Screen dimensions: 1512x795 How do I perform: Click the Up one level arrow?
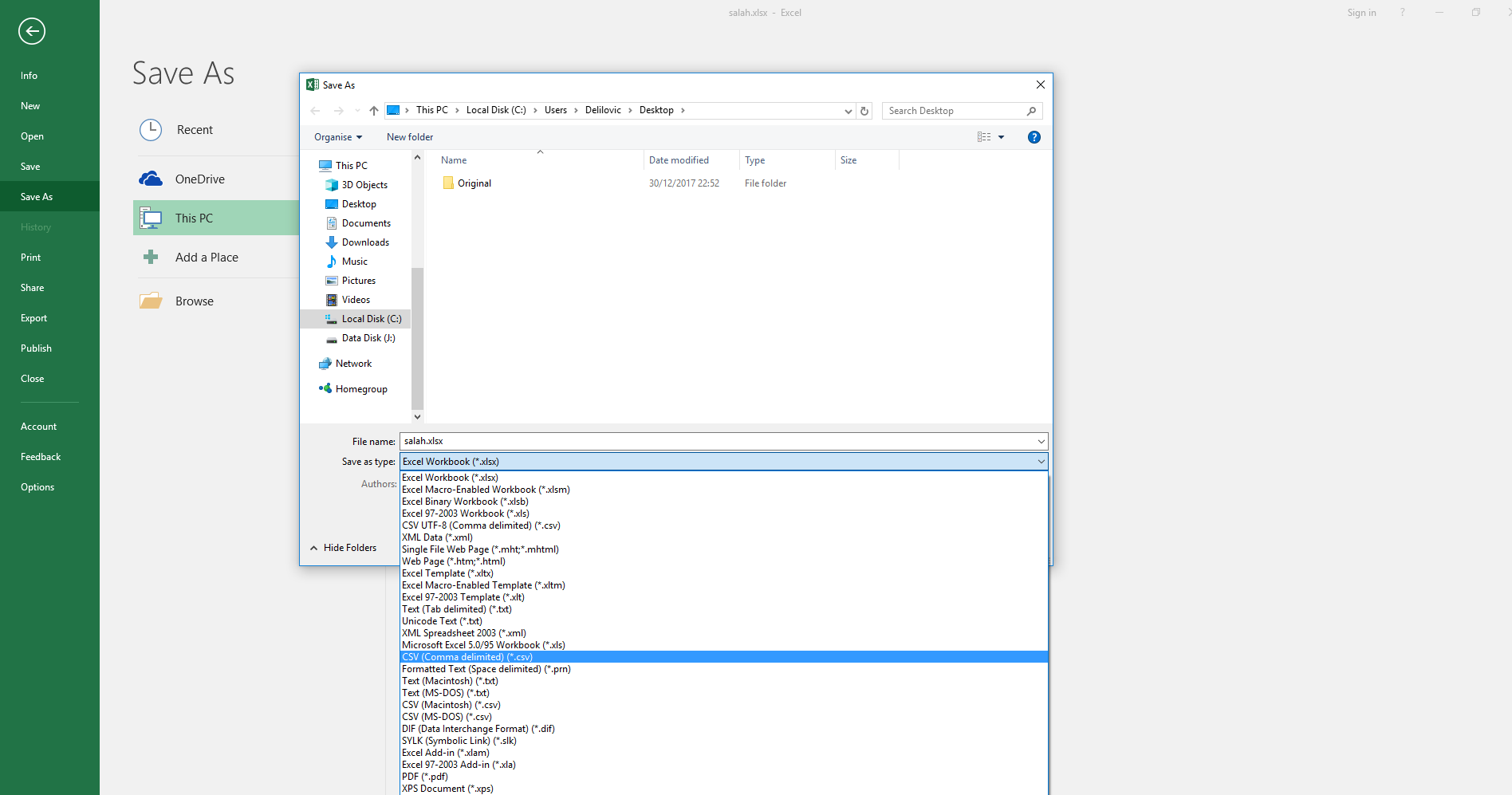point(374,111)
